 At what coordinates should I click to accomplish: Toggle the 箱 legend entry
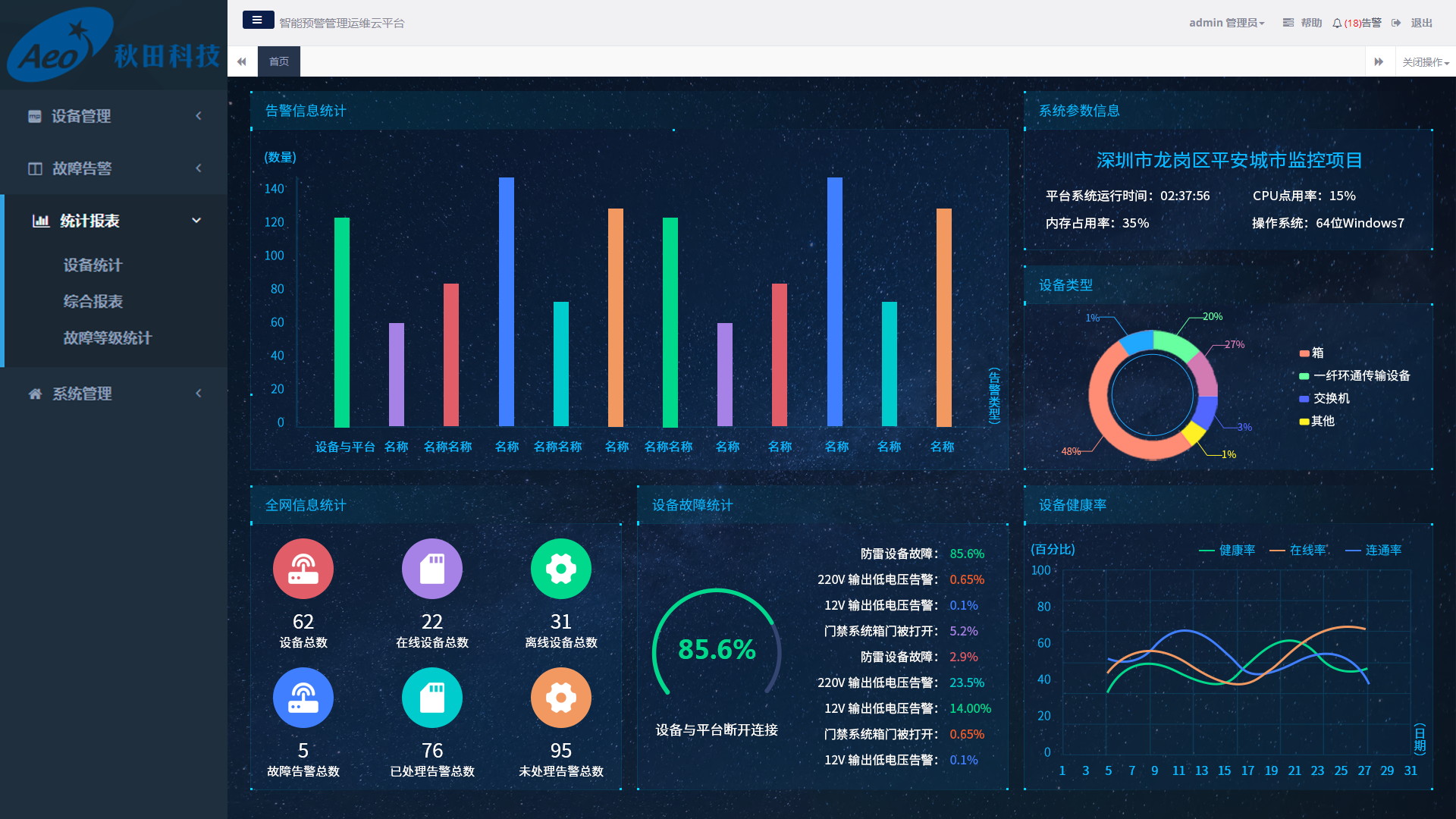[1312, 353]
